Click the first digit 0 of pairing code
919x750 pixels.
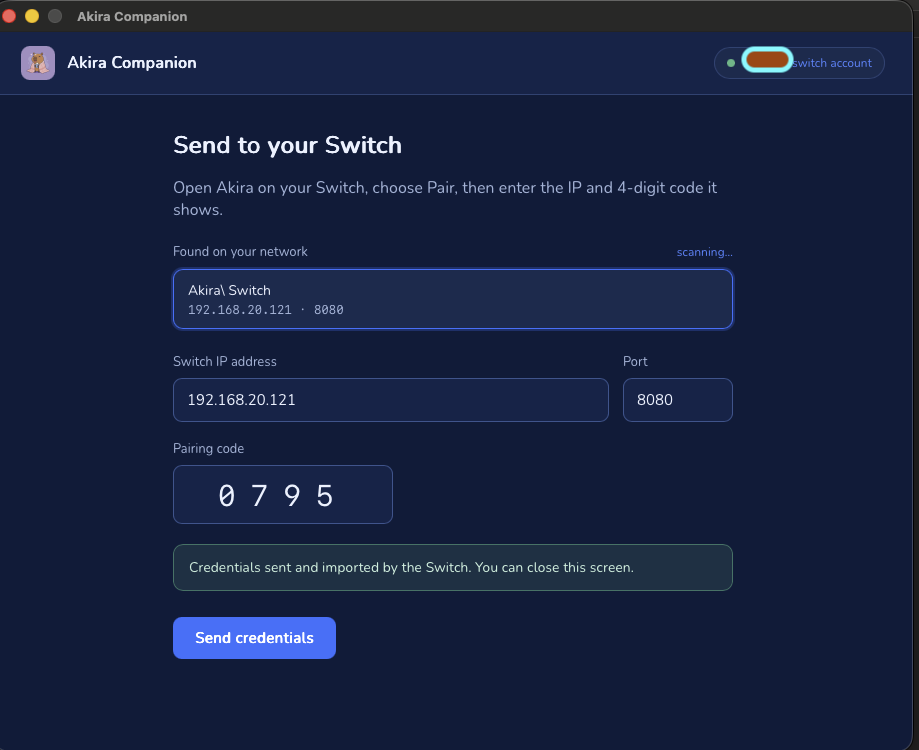(x=227, y=496)
